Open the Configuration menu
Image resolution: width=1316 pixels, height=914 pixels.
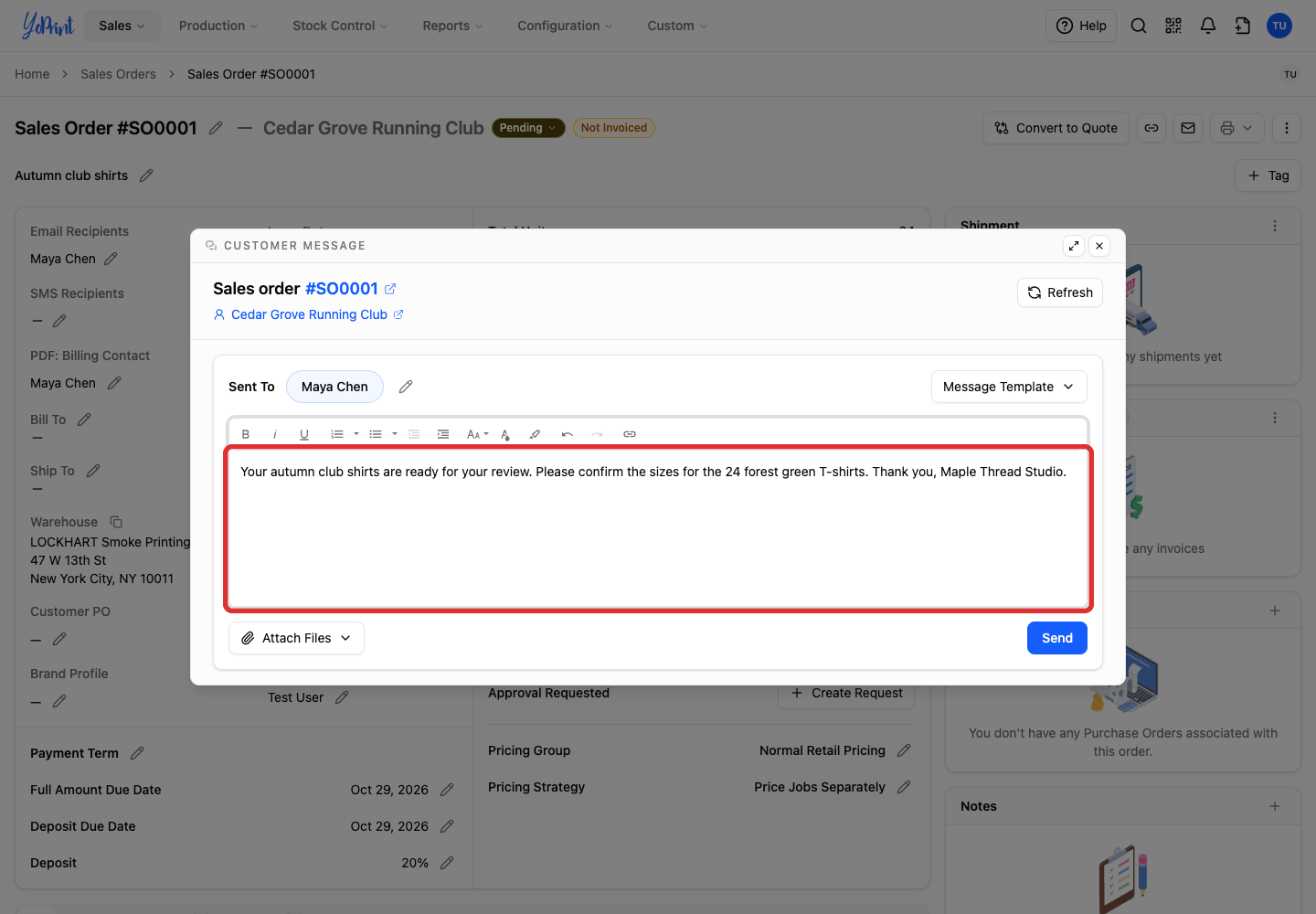click(565, 26)
